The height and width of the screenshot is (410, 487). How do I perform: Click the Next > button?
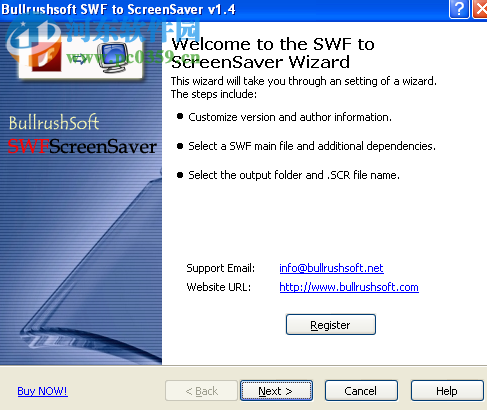pos(276,391)
